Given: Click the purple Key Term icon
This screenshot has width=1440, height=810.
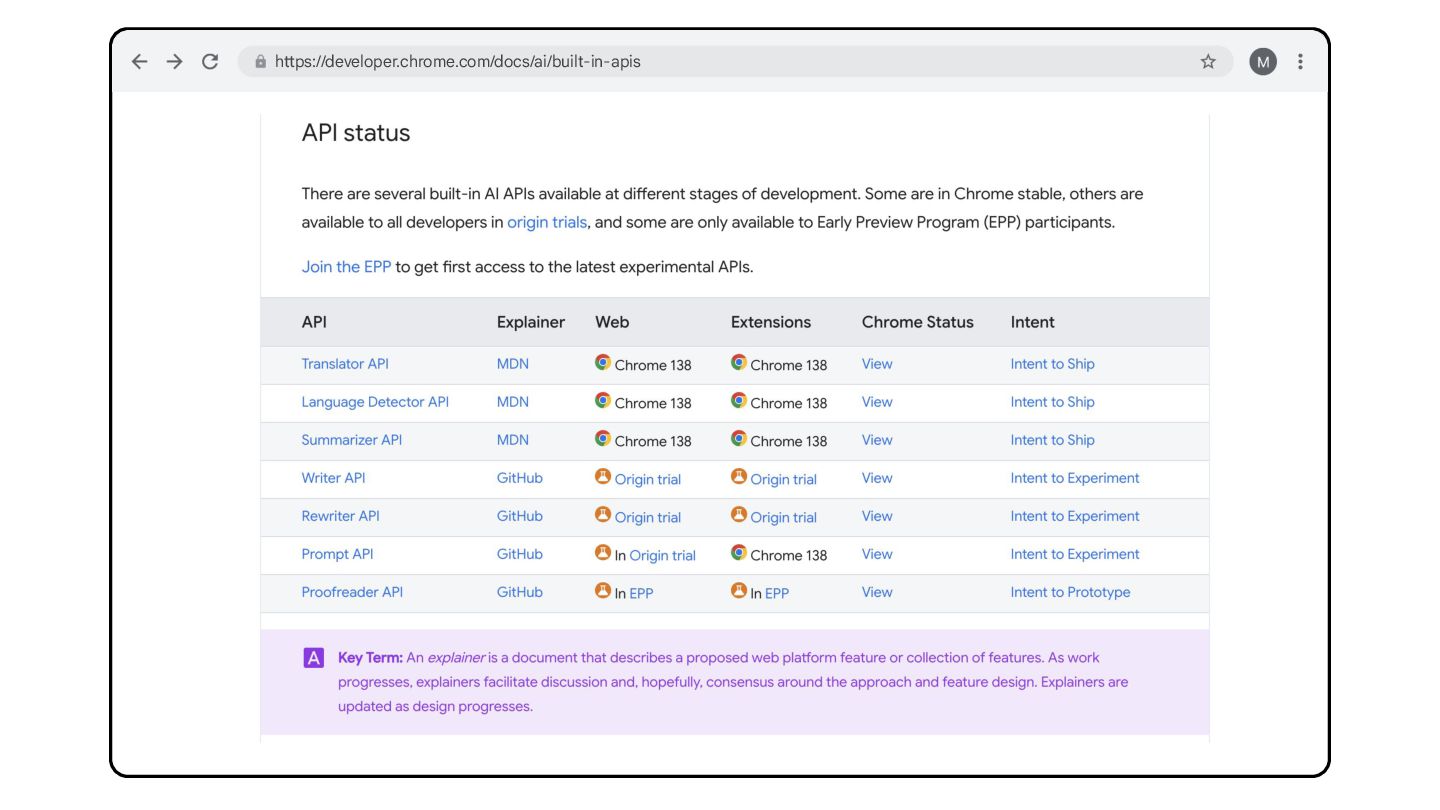Looking at the screenshot, I should click(x=314, y=658).
